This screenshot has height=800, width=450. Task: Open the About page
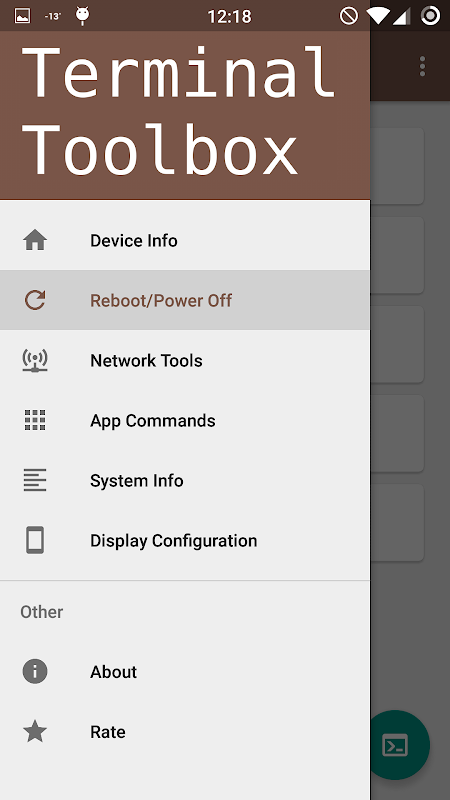click(x=185, y=671)
